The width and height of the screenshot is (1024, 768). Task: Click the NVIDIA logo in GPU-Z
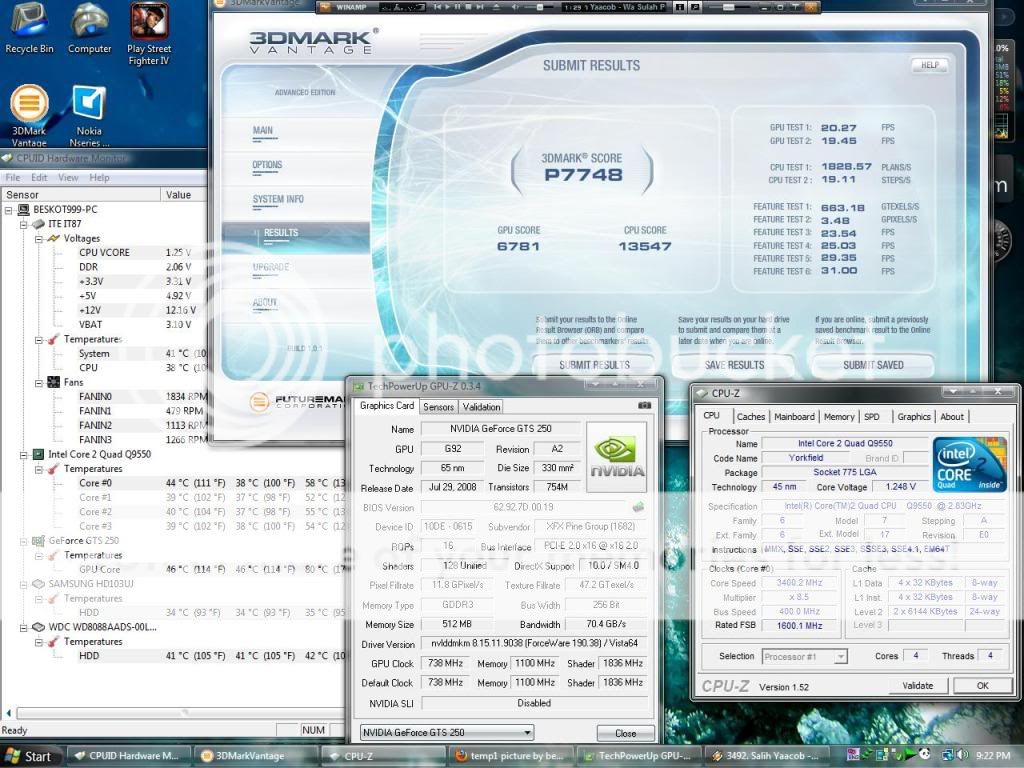pyautogui.click(x=616, y=457)
